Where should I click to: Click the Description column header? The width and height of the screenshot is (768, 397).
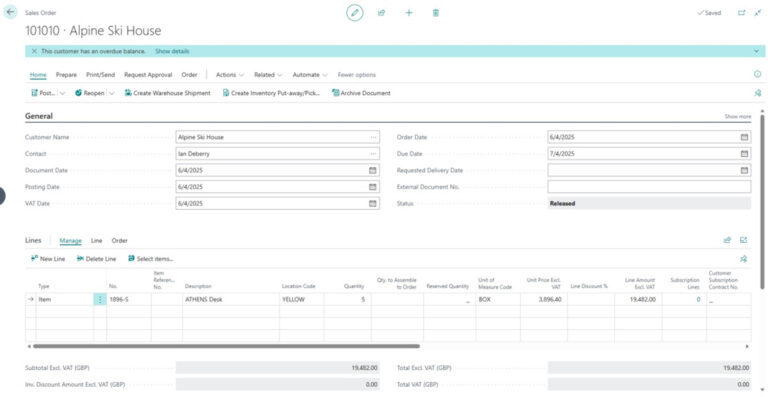tap(198, 286)
